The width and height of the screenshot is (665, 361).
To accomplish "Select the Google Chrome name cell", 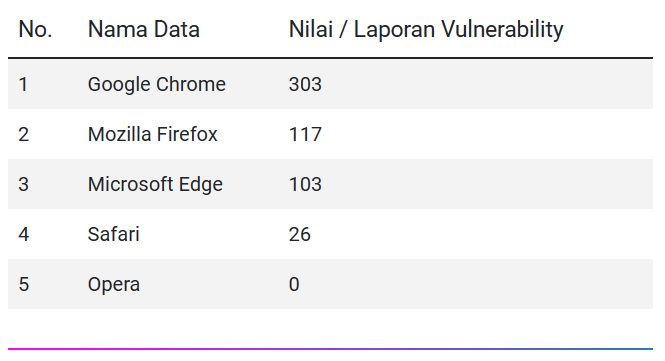I will (x=156, y=84).
